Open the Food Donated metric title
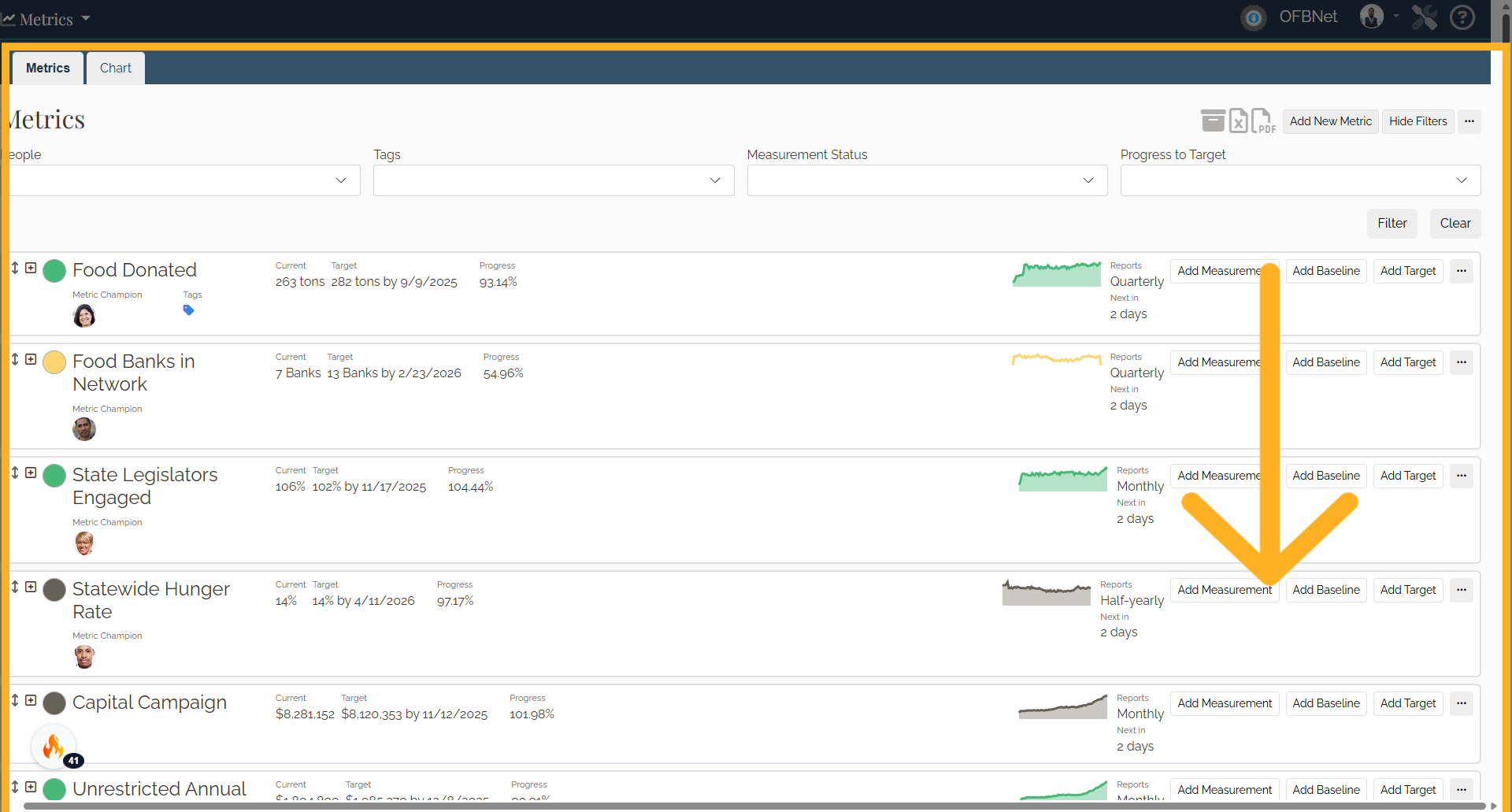Image resolution: width=1512 pixels, height=812 pixels. 135,270
